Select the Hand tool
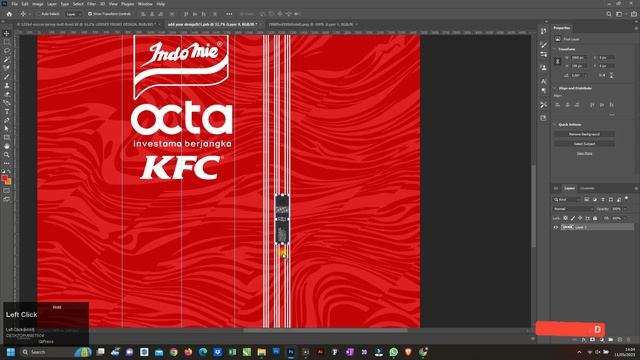640x360 pixels. (x=7, y=146)
